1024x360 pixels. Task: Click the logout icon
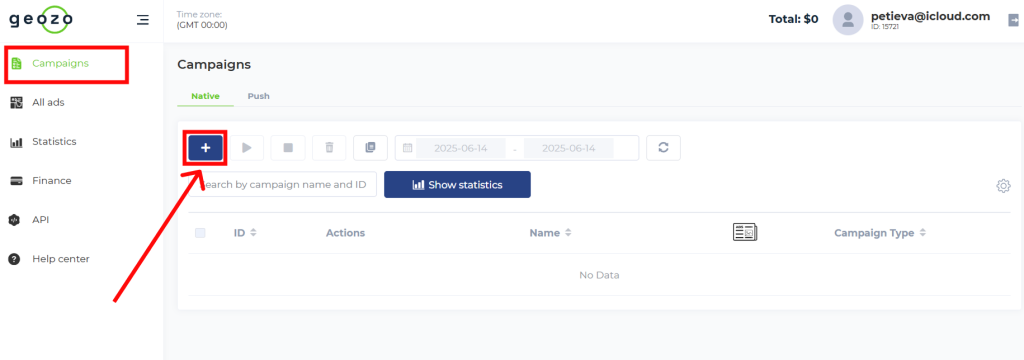coord(1014,20)
